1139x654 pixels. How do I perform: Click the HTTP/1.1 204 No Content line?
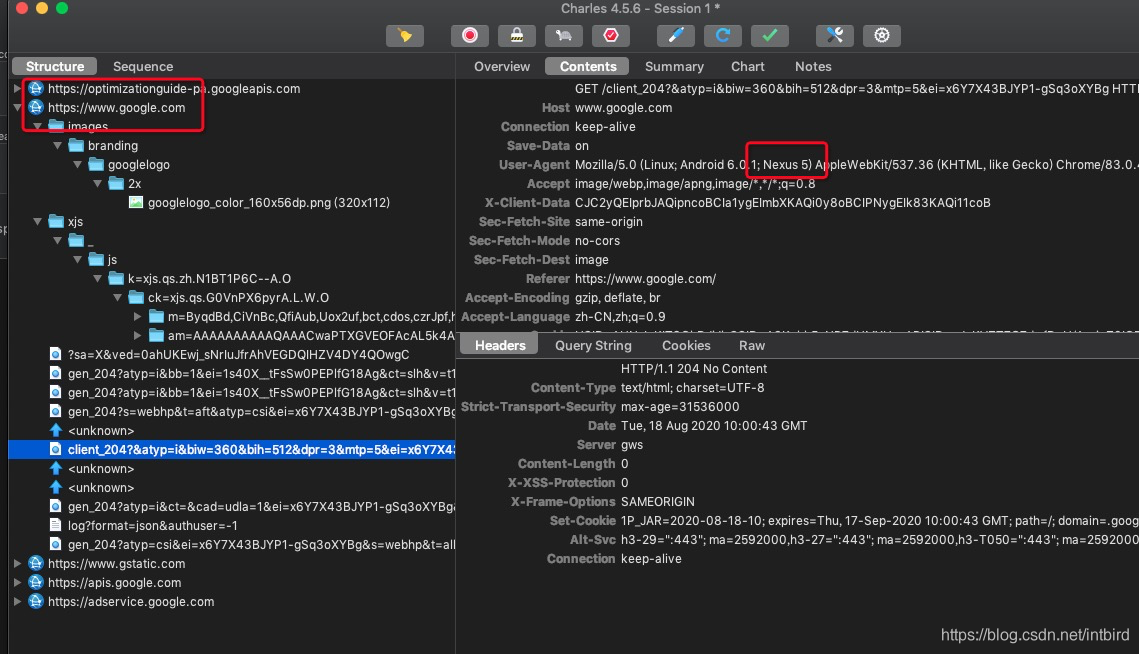(694, 368)
